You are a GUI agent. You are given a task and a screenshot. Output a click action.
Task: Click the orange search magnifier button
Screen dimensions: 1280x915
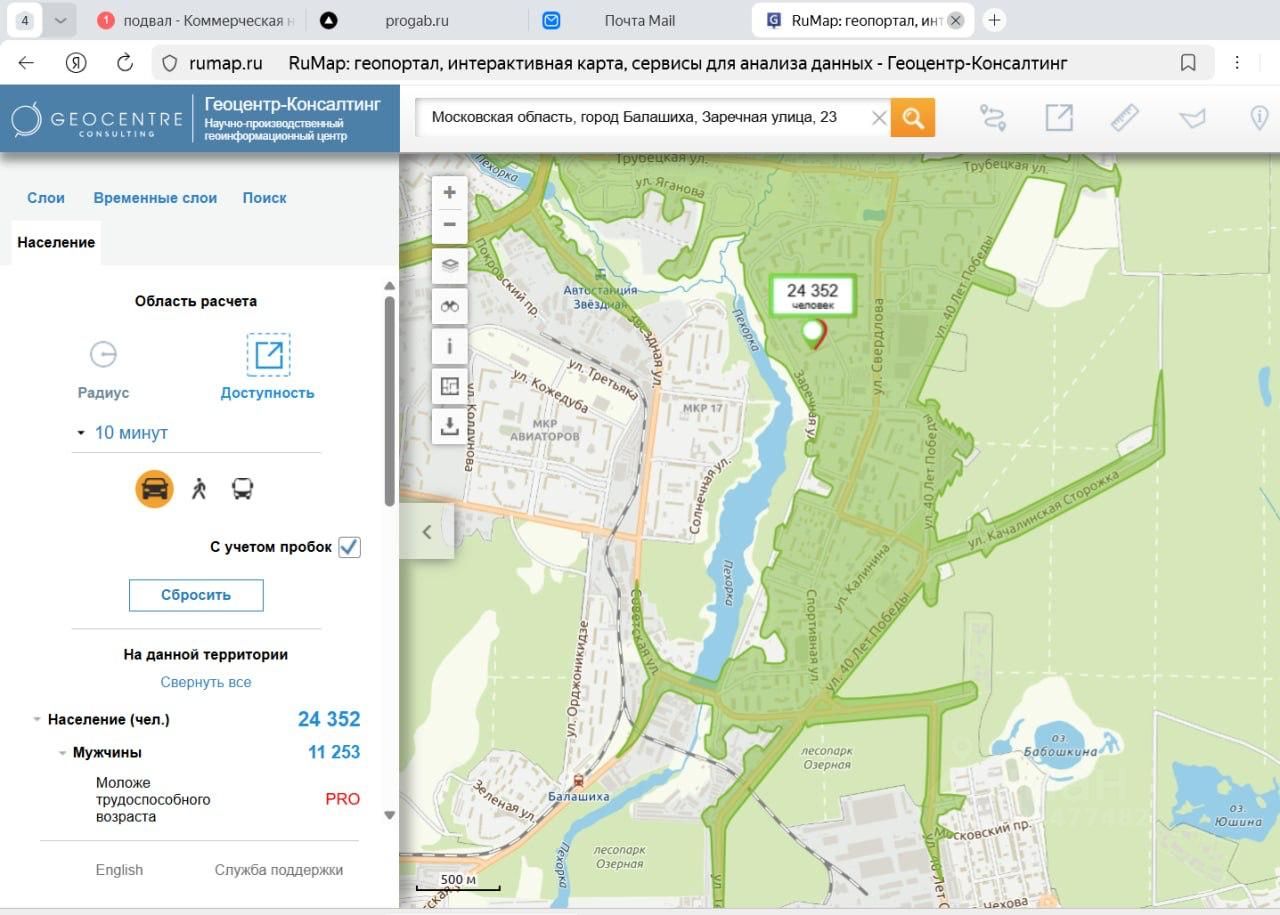(912, 118)
